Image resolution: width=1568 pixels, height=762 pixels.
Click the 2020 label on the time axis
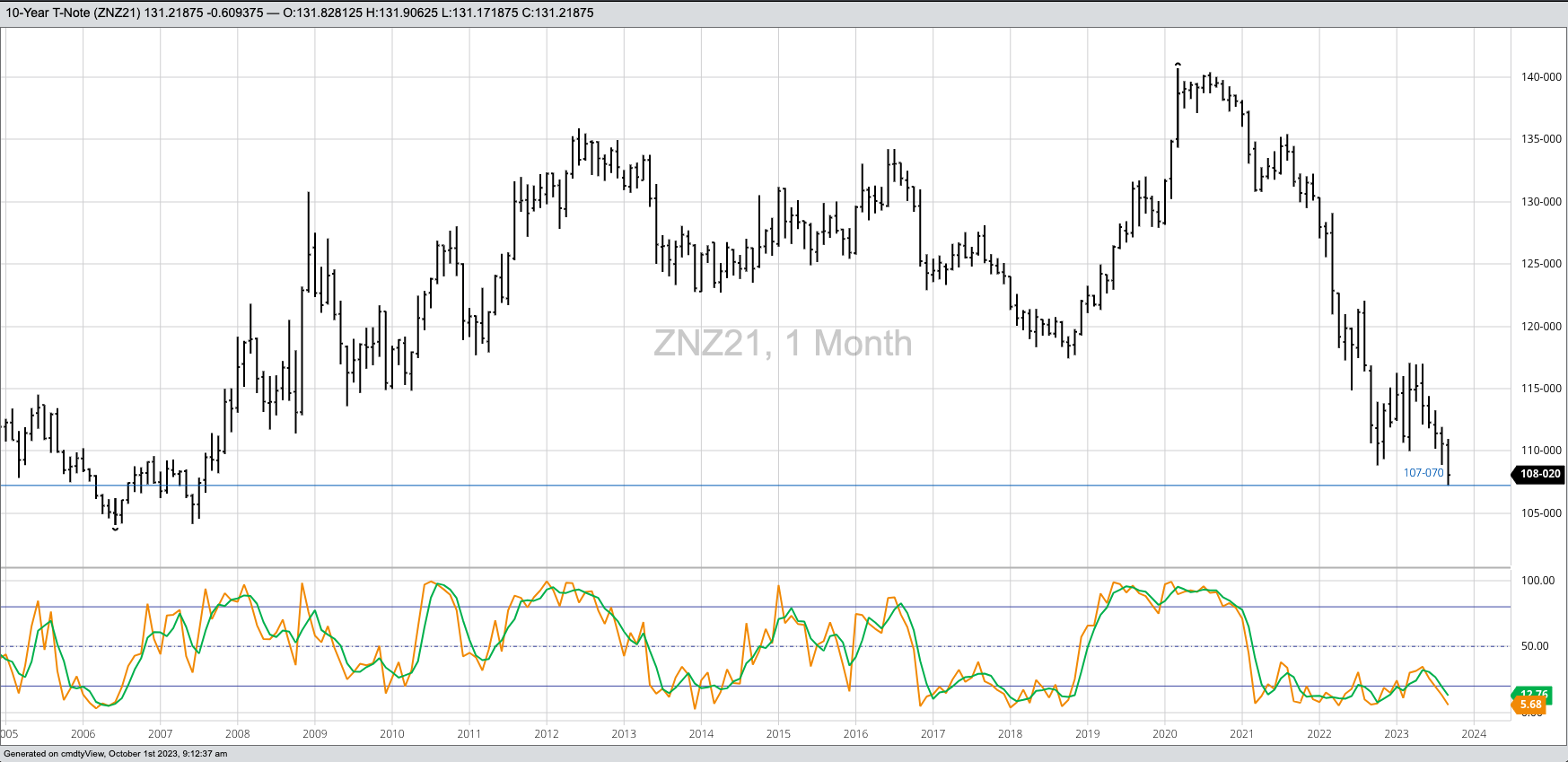pos(1164,733)
